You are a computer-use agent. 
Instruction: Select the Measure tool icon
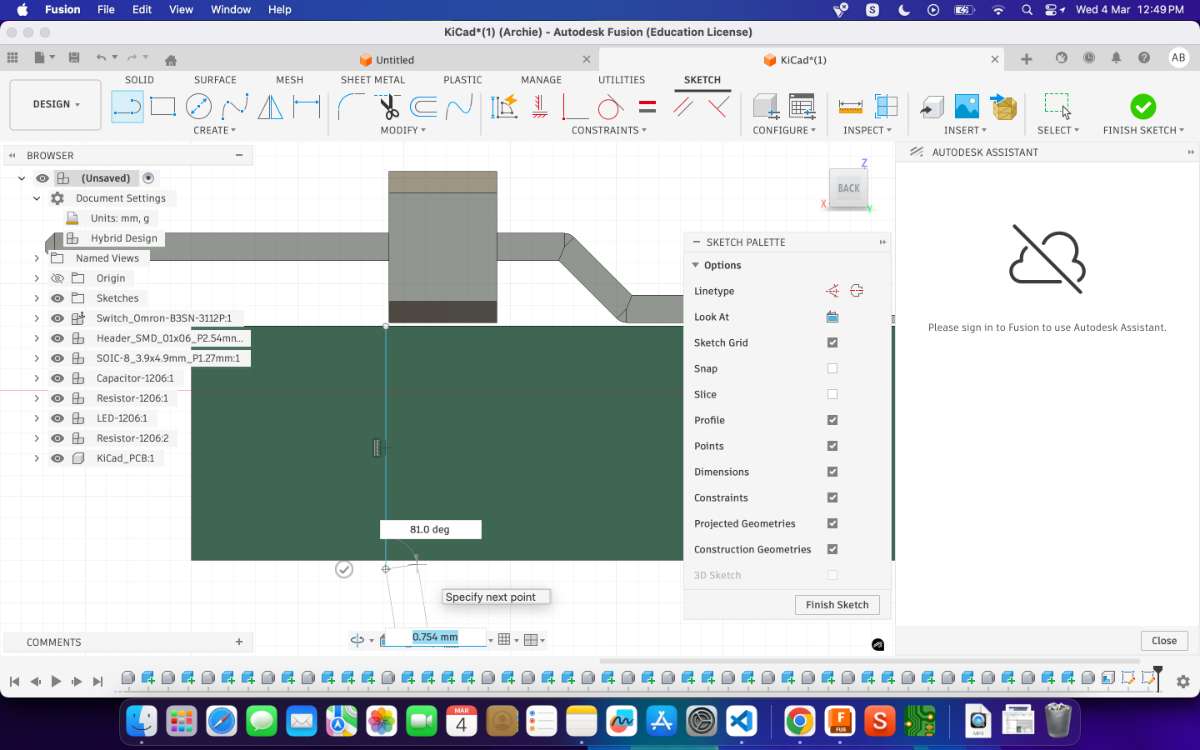point(851,106)
